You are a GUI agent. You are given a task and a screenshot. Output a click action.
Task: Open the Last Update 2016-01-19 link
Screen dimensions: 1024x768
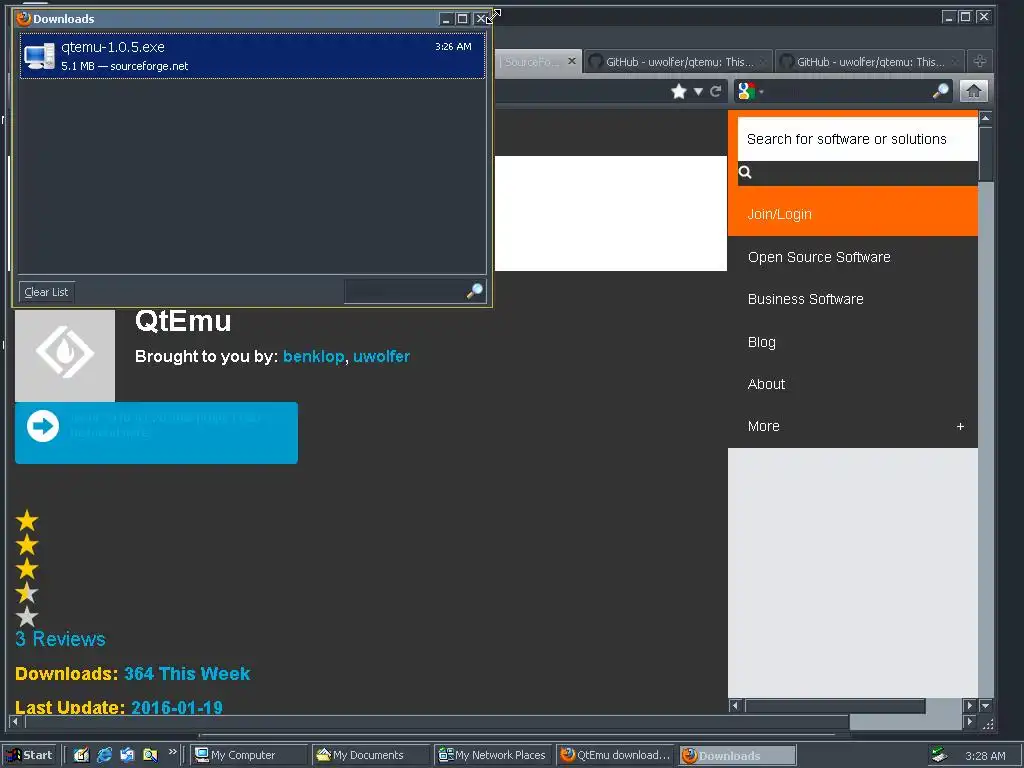coord(177,707)
